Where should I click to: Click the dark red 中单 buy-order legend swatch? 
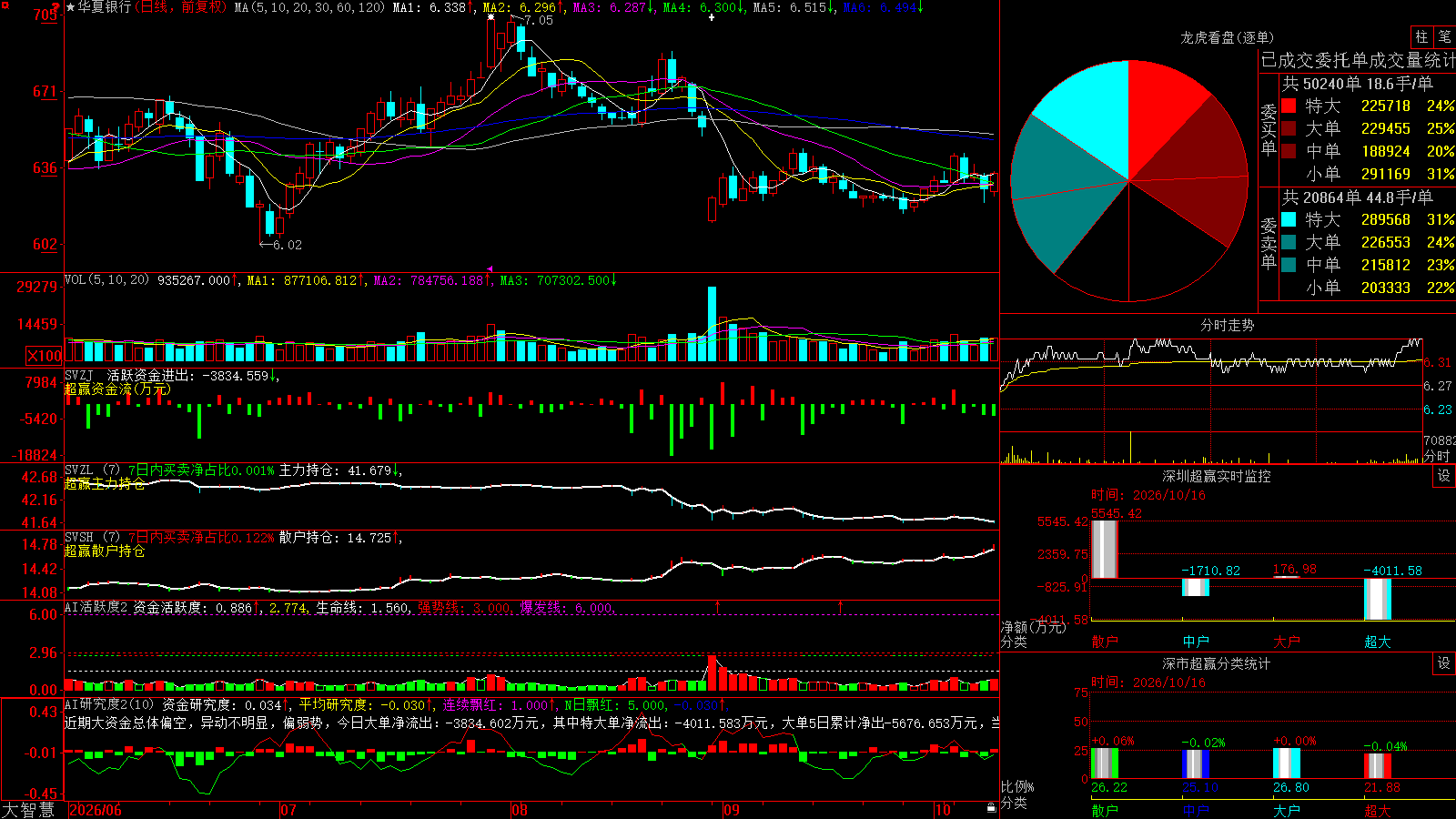click(1289, 151)
